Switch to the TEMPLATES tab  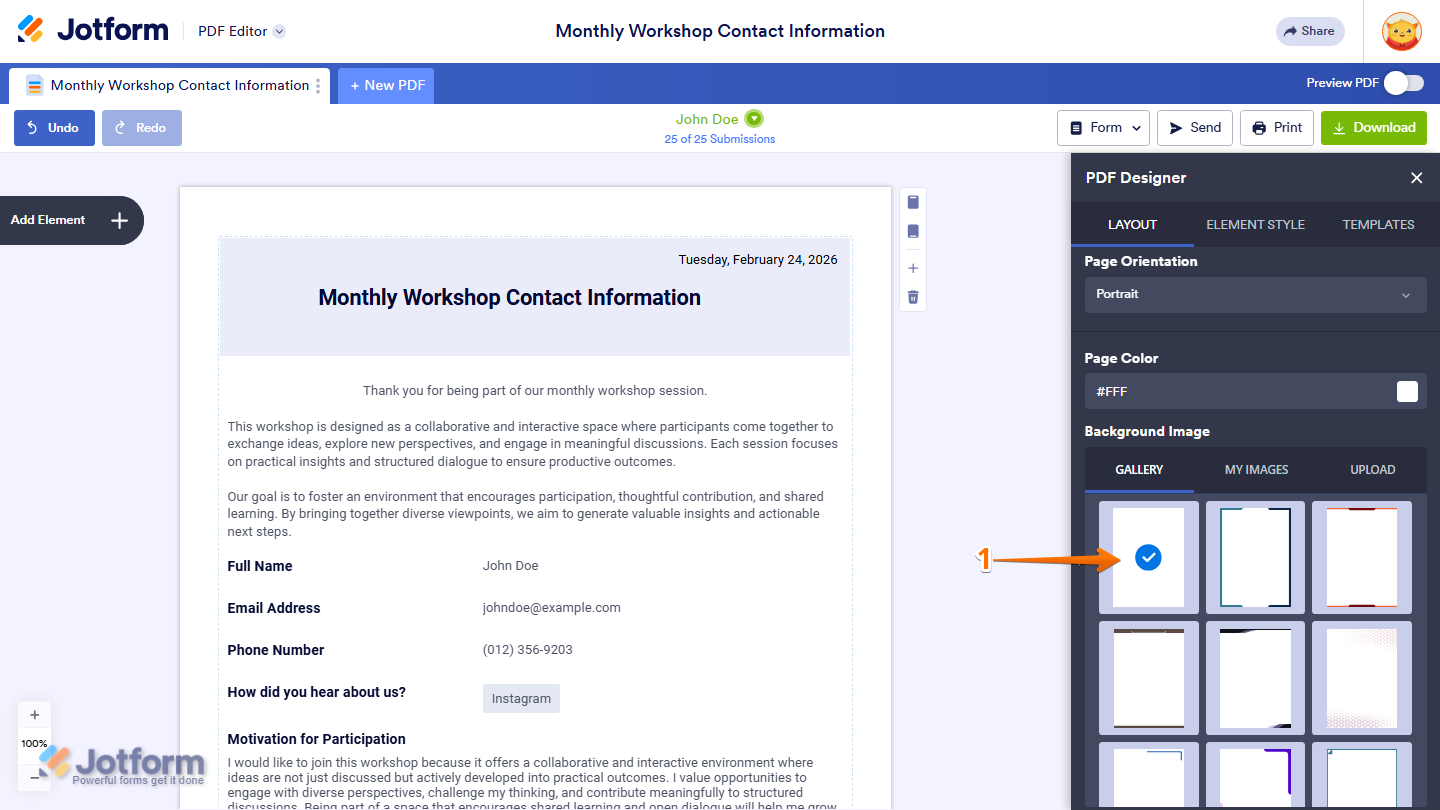coord(1378,225)
